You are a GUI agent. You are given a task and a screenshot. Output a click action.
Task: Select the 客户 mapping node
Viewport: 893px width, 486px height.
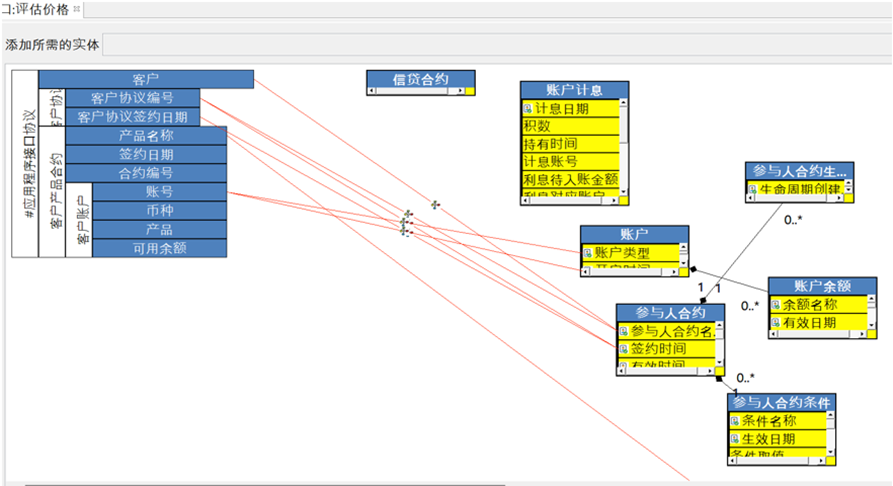(x=145, y=79)
